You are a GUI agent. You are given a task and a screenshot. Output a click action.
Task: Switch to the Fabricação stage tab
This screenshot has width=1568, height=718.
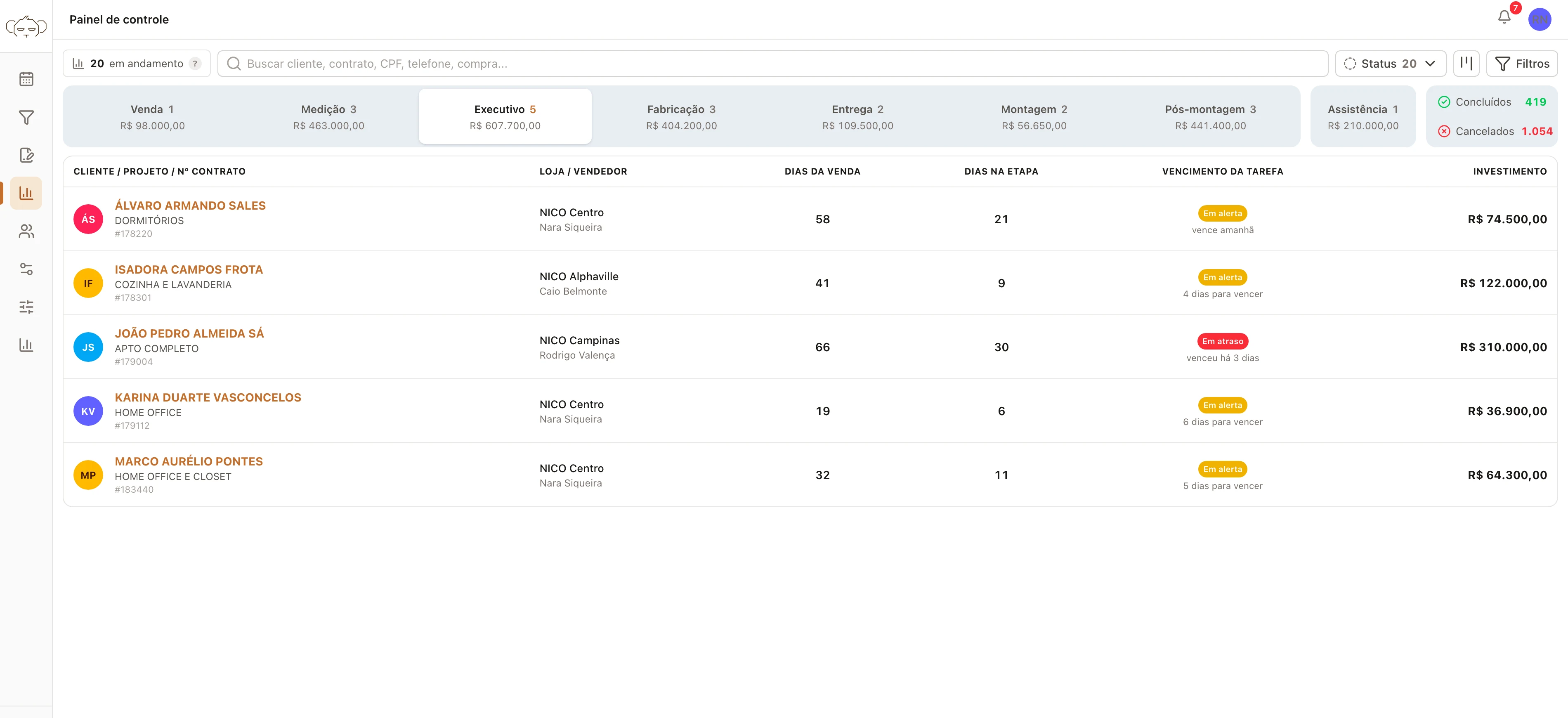pyautogui.click(x=681, y=117)
